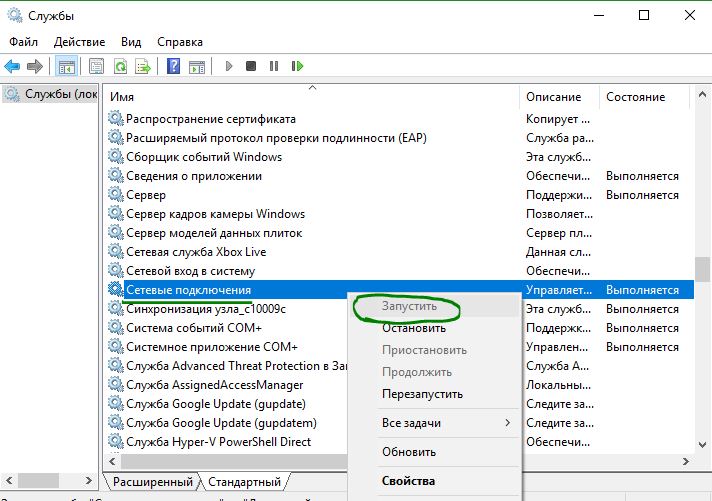Select the Сервер моделей данных плиток row
Viewport: 712px width, 501px height.
(400, 233)
